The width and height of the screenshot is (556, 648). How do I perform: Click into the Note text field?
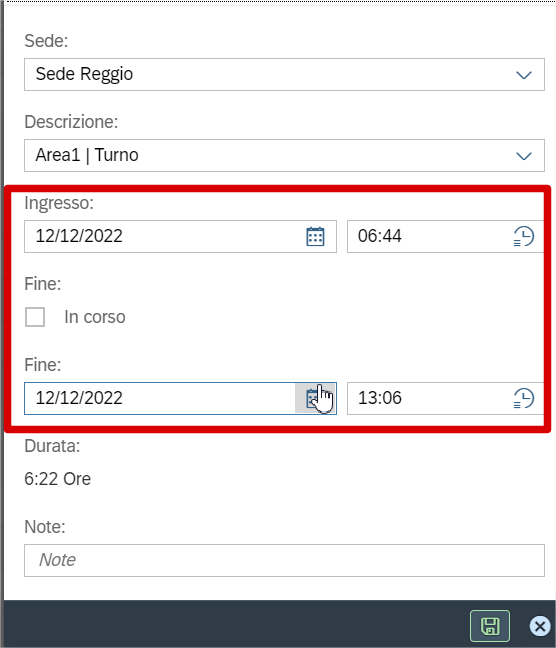(x=284, y=560)
